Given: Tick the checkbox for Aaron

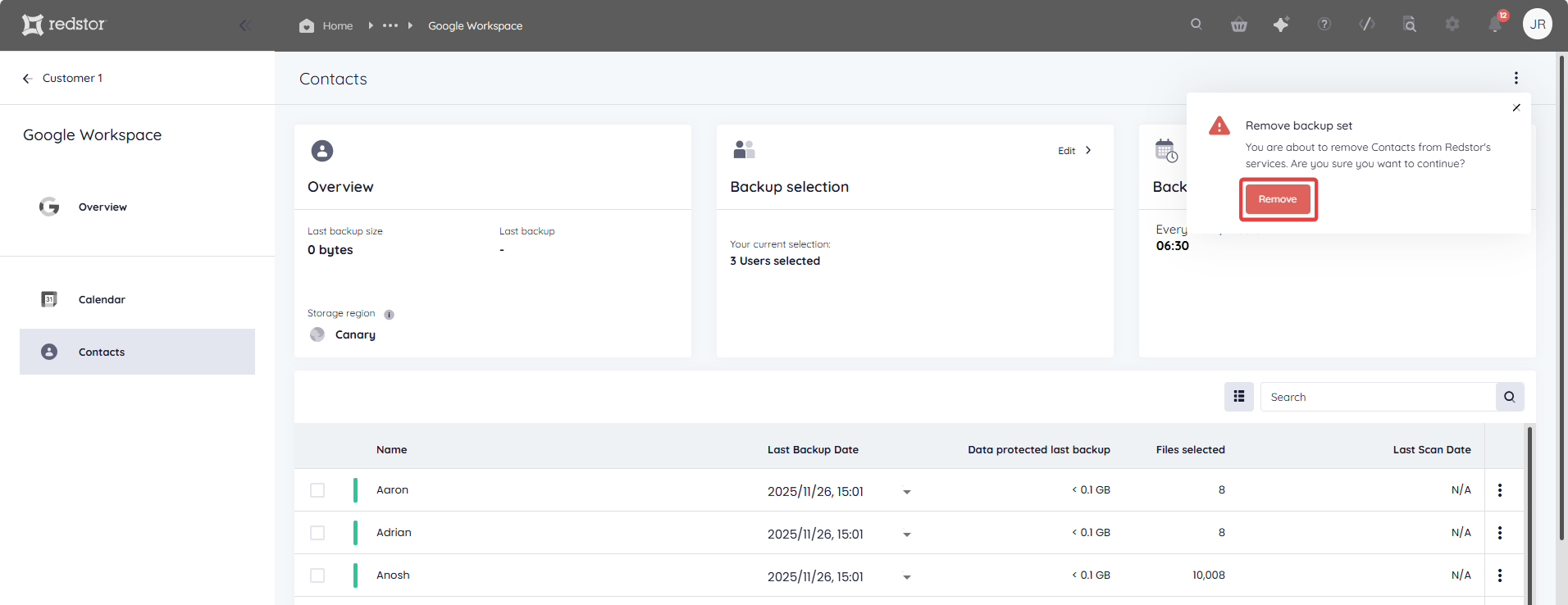Looking at the screenshot, I should (317, 490).
